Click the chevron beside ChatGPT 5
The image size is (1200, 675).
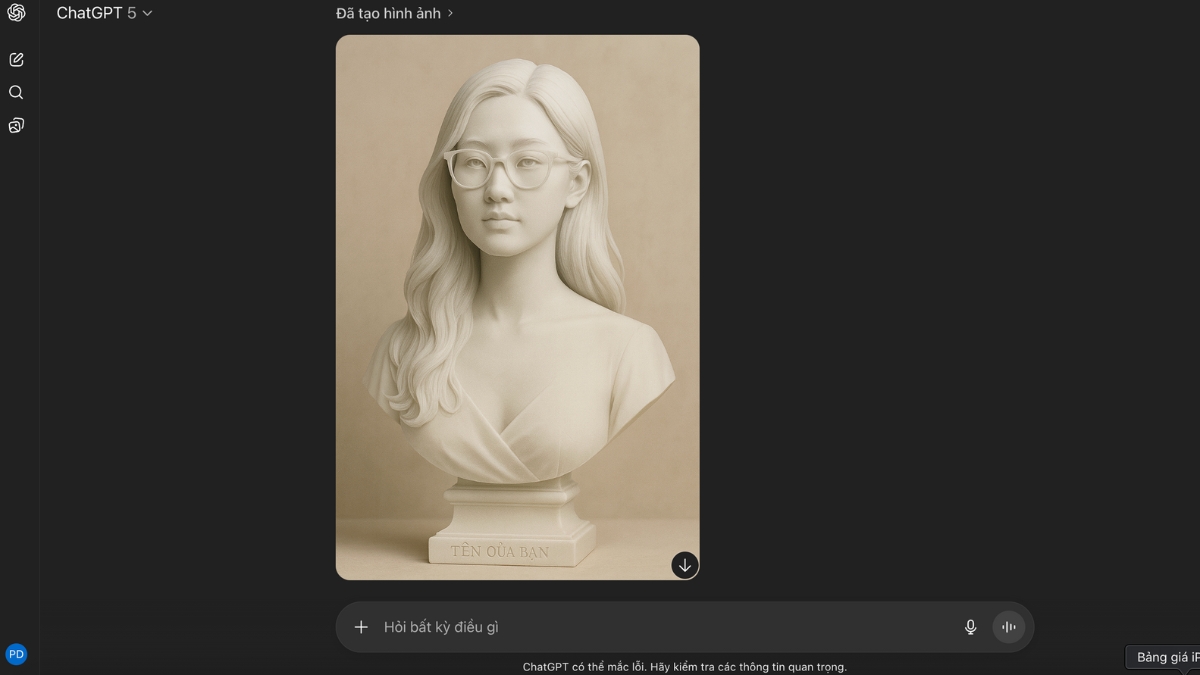coord(148,13)
